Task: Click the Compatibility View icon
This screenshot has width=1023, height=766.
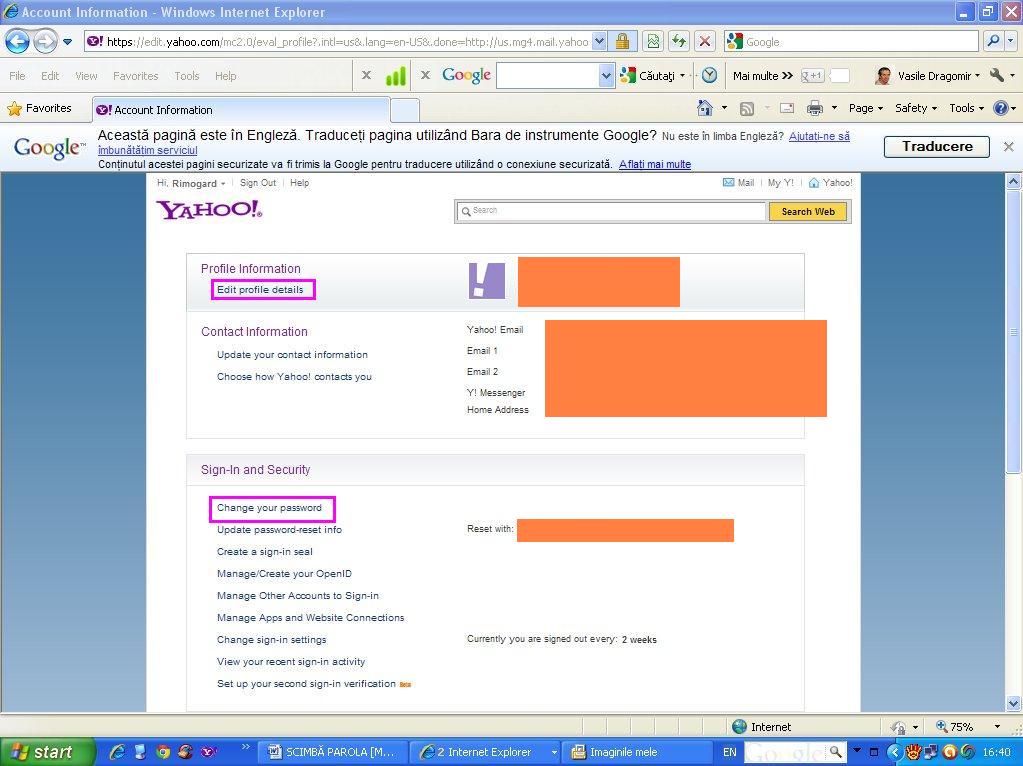Action: (652, 42)
